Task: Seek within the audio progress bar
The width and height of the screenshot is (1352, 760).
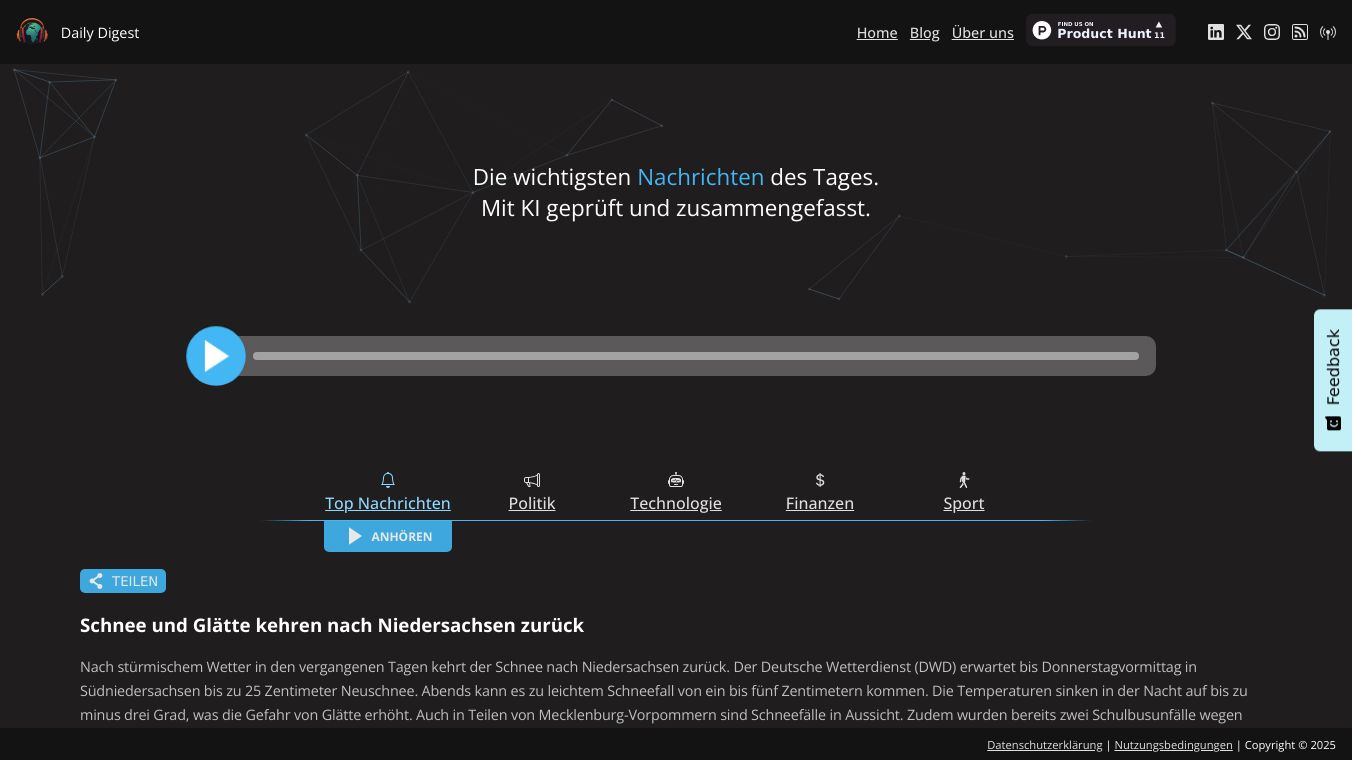Action: point(696,356)
